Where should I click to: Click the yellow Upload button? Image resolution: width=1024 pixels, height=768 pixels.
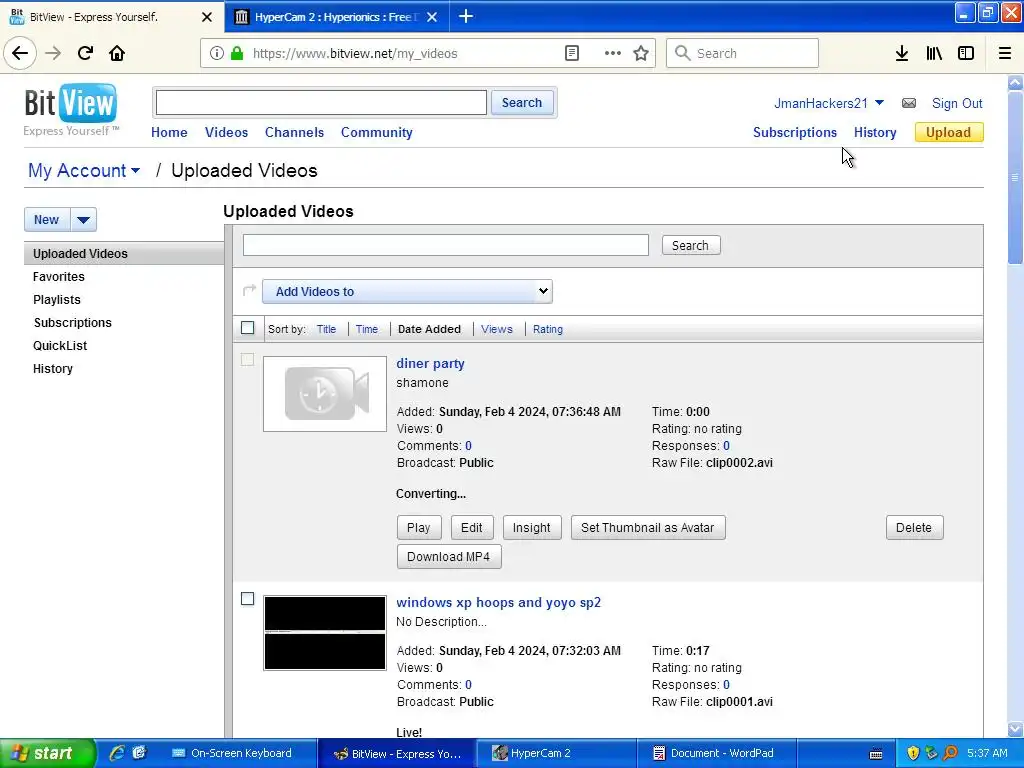(949, 133)
